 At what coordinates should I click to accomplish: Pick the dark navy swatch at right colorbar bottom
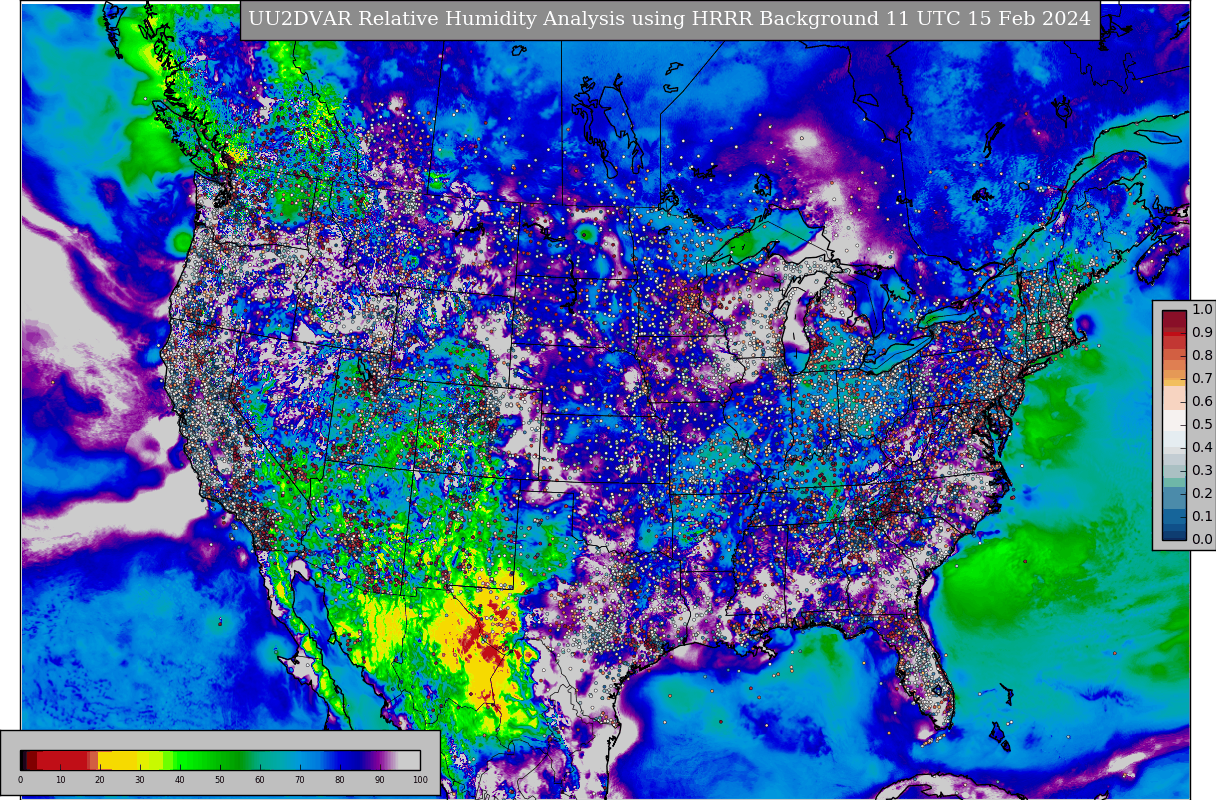tap(1174, 534)
